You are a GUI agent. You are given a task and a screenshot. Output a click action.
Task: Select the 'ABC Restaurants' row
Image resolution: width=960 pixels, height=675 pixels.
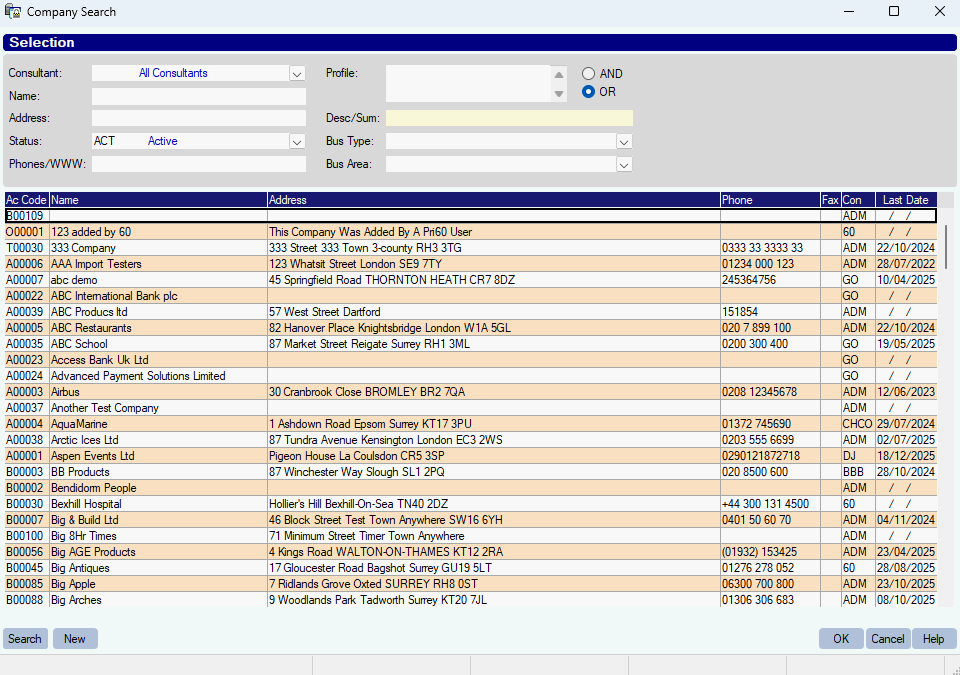coord(471,328)
